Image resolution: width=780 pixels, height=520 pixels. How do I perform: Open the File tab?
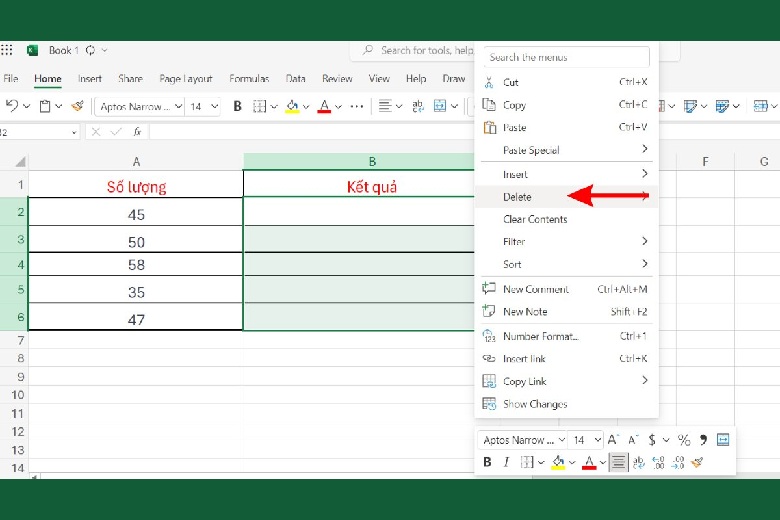10,79
